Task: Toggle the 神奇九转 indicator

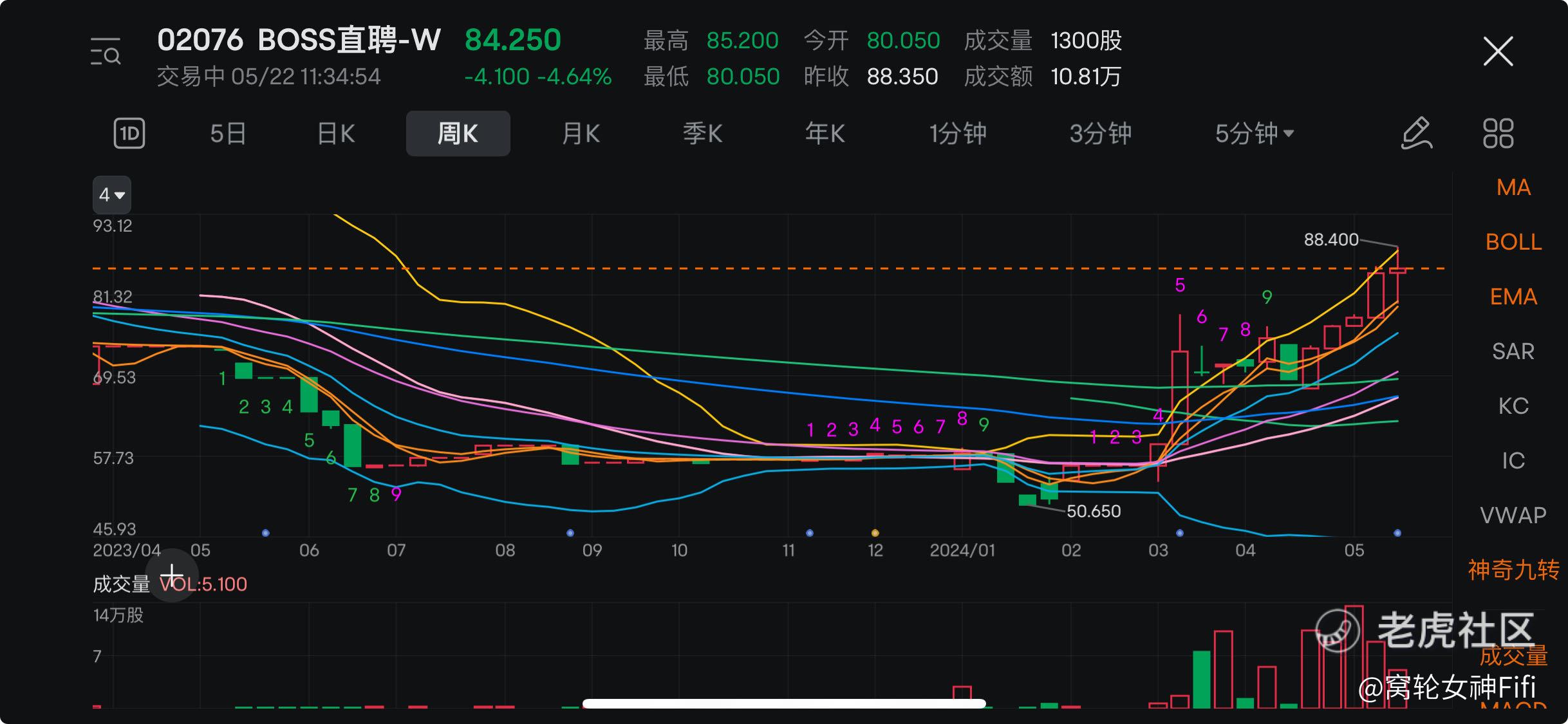Action: click(1513, 570)
